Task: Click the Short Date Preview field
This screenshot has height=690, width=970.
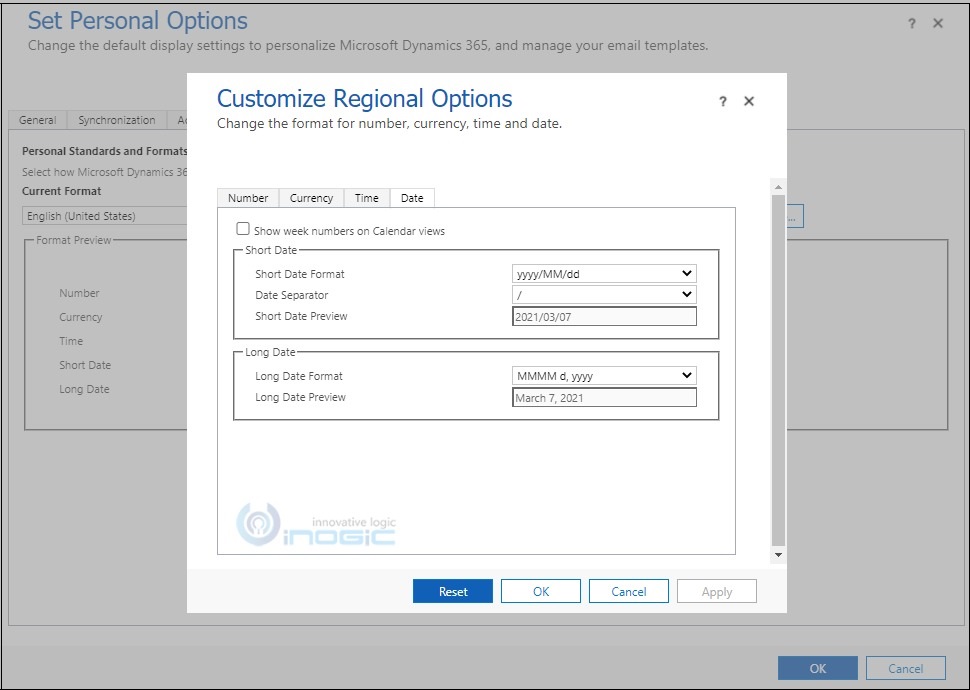Action: click(x=603, y=316)
